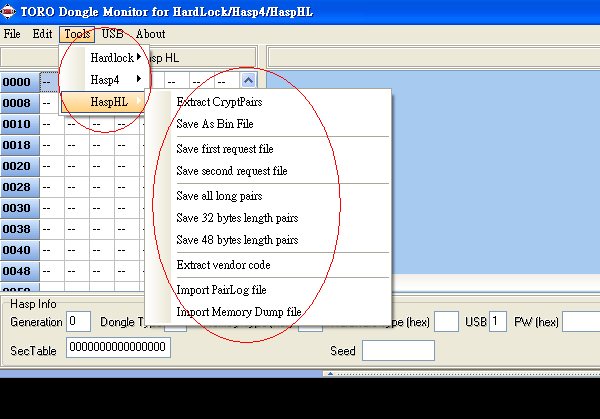The height and width of the screenshot is (419, 600).
Task: Select row header 0028
Action: 20,187
